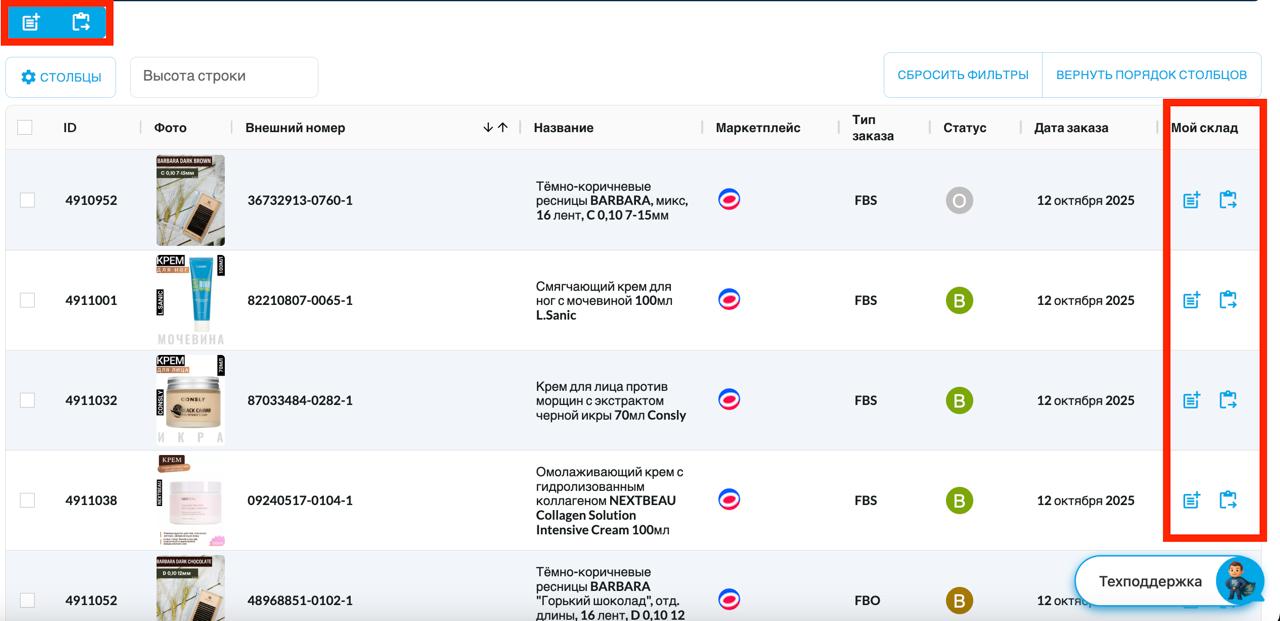1280x621 pixels.
Task: Open the Техподдержка support chat
Action: click(1150, 581)
